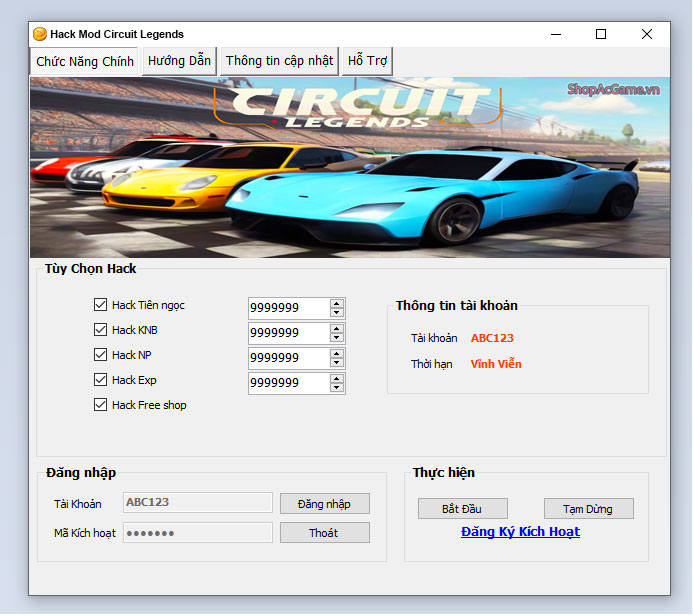The height and width of the screenshot is (616, 693).
Task: Toggle the Hack NP checkbox
Action: click(x=100, y=354)
